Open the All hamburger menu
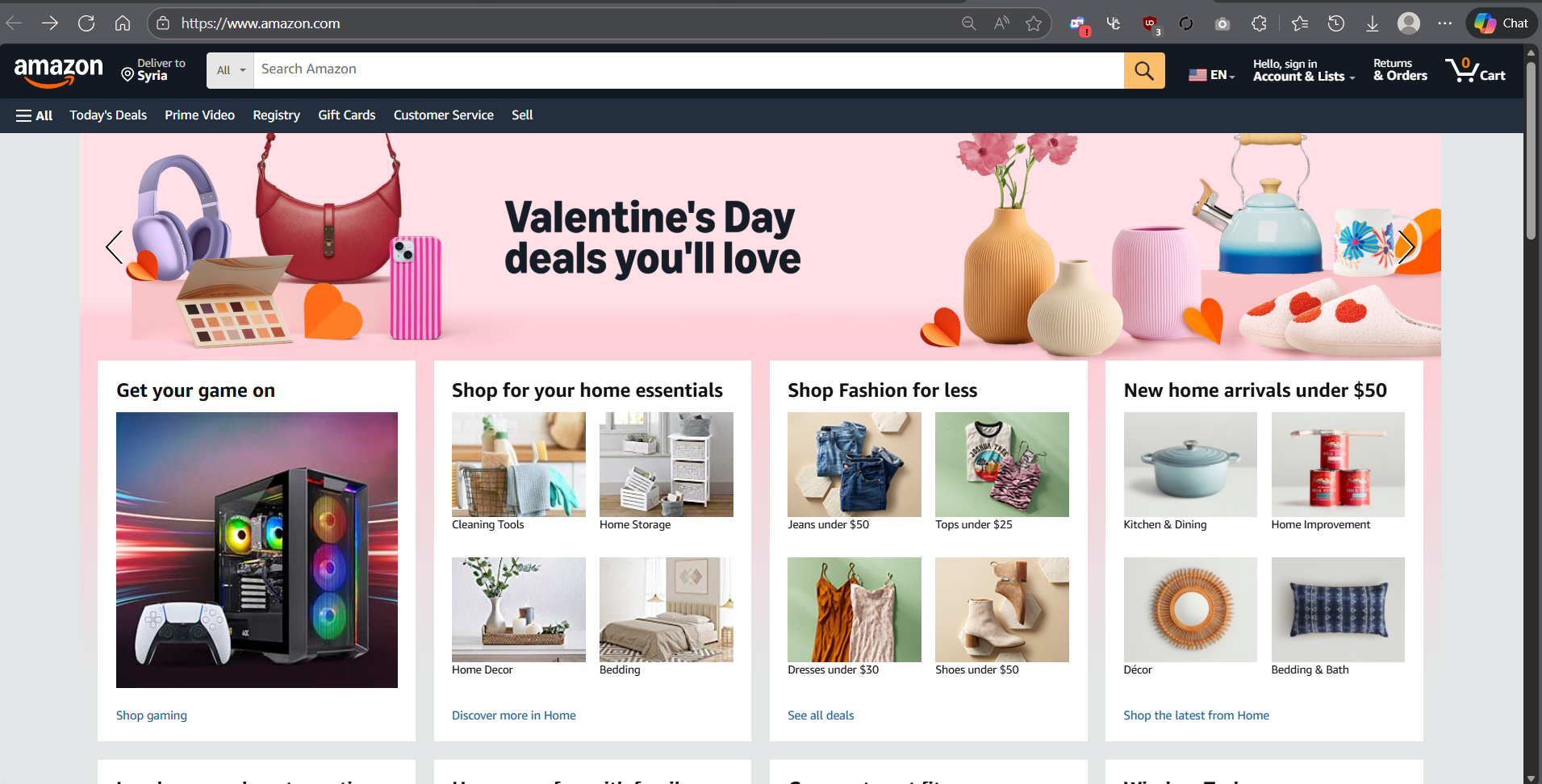This screenshot has height=784, width=1542. pos(34,115)
